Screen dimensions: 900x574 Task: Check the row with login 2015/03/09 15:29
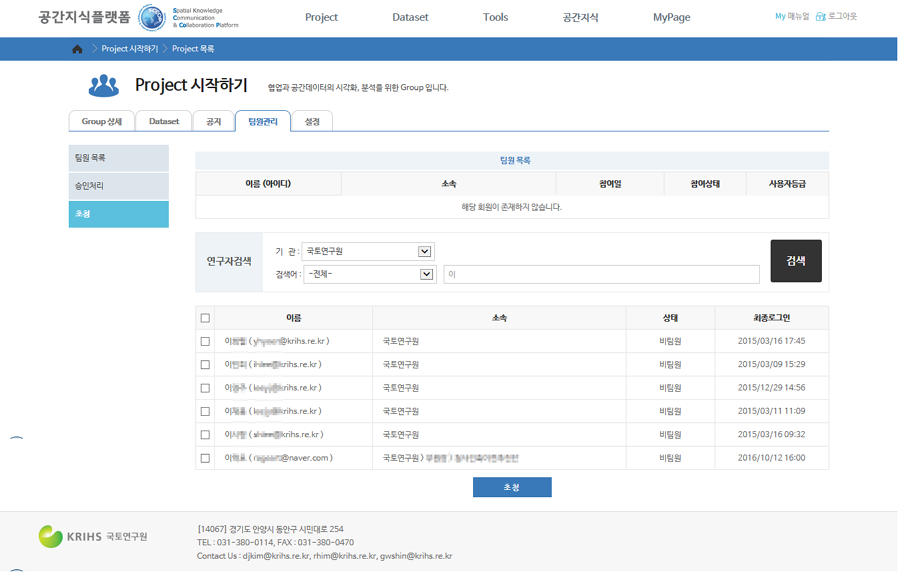coord(205,364)
